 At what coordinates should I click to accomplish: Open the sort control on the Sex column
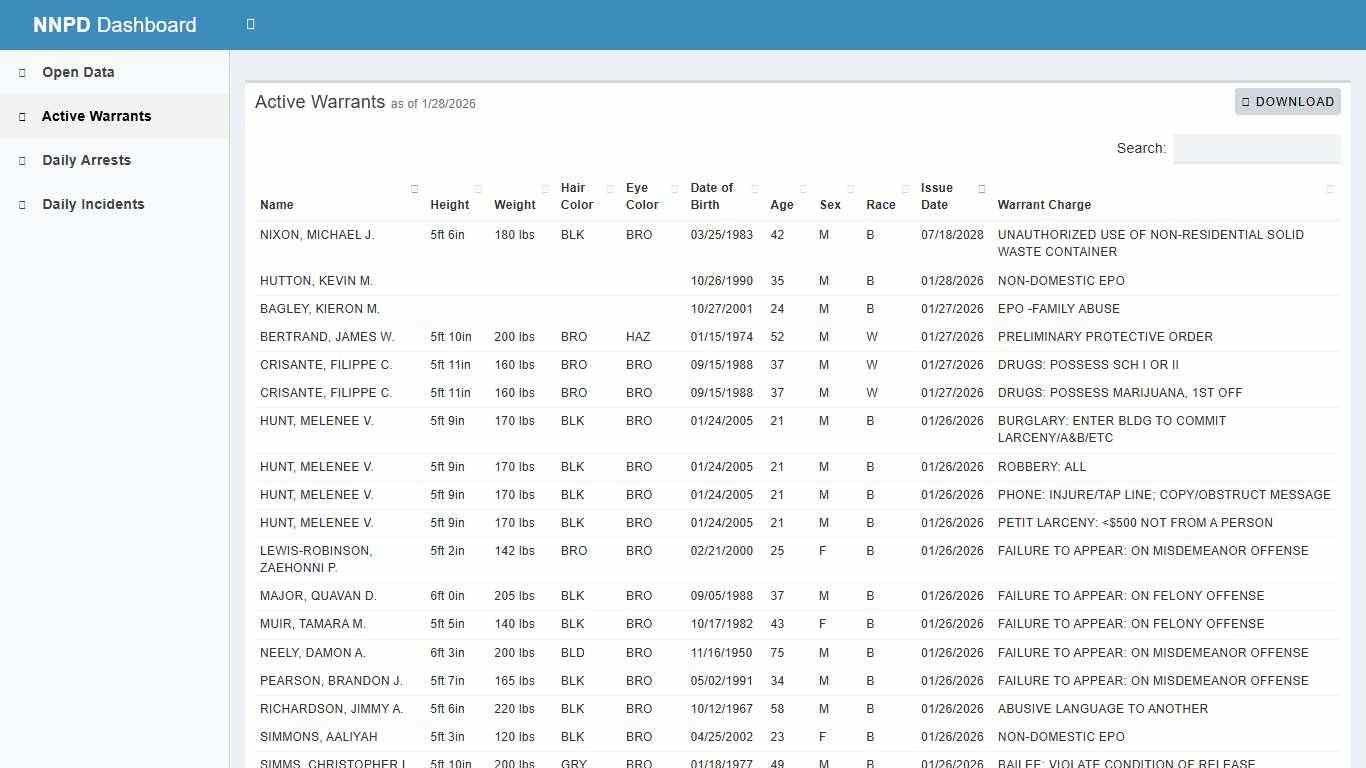[x=849, y=189]
